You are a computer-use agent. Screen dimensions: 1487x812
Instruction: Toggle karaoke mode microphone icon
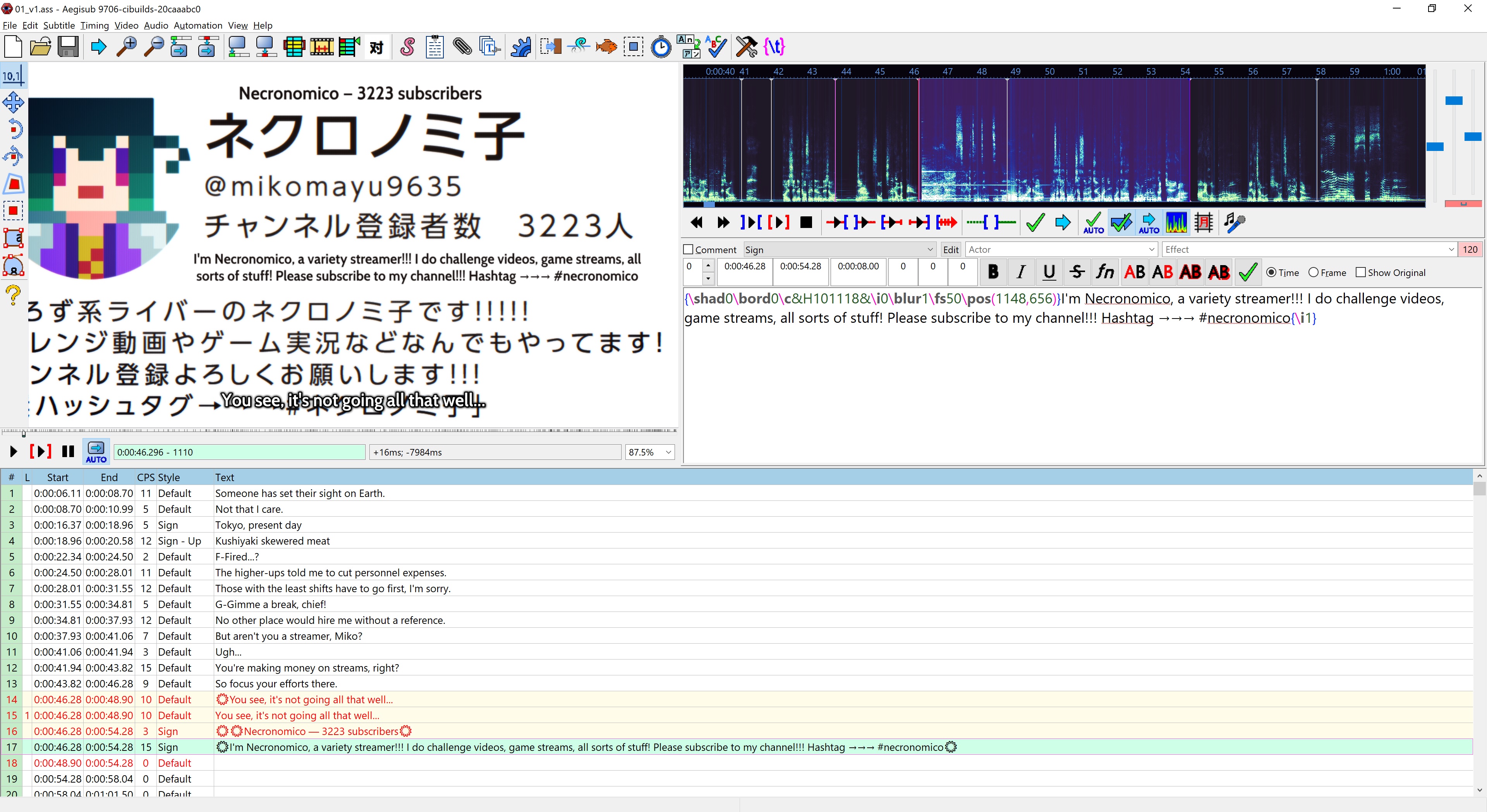(x=1235, y=222)
